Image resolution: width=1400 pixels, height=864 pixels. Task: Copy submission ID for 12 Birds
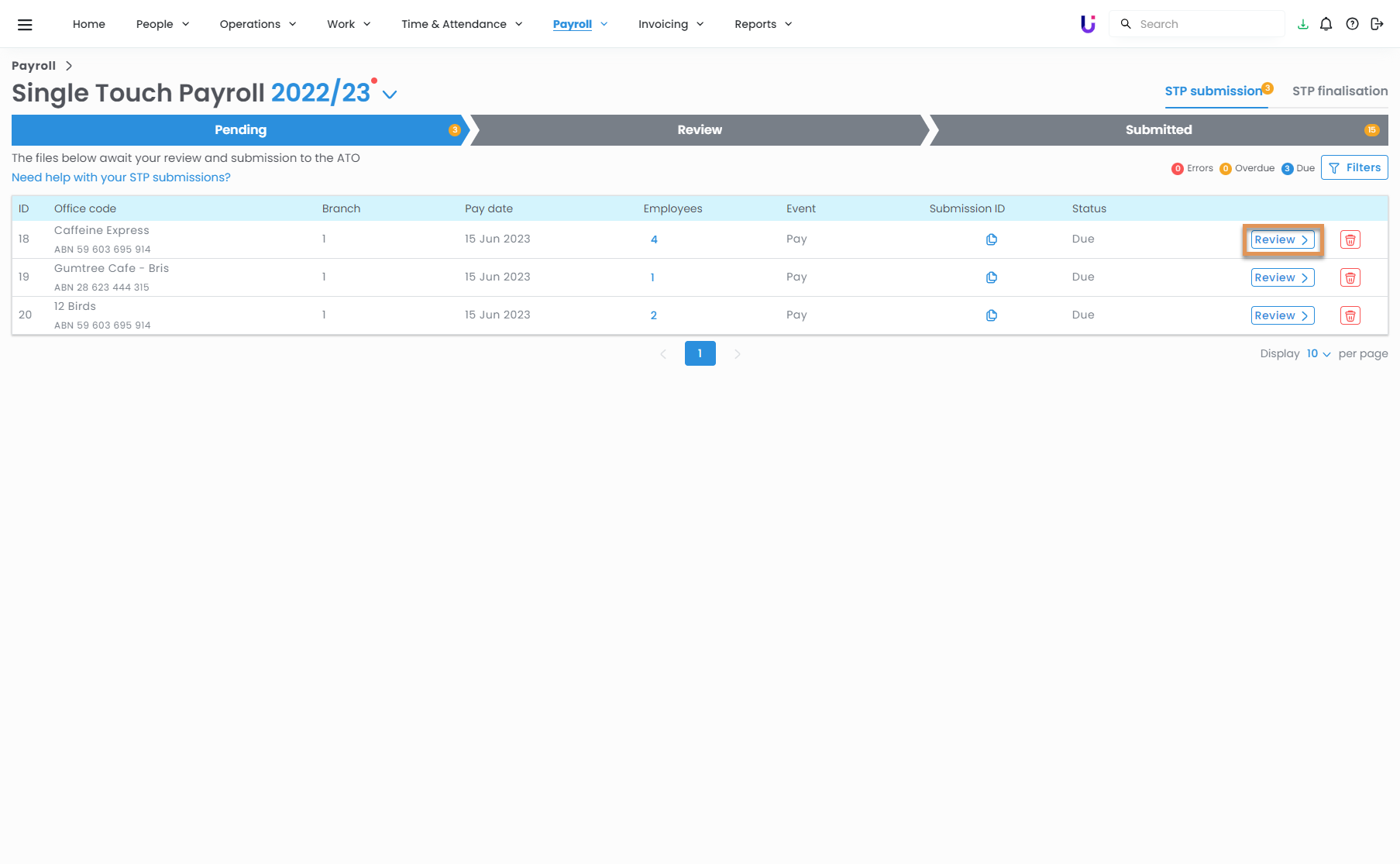point(991,315)
